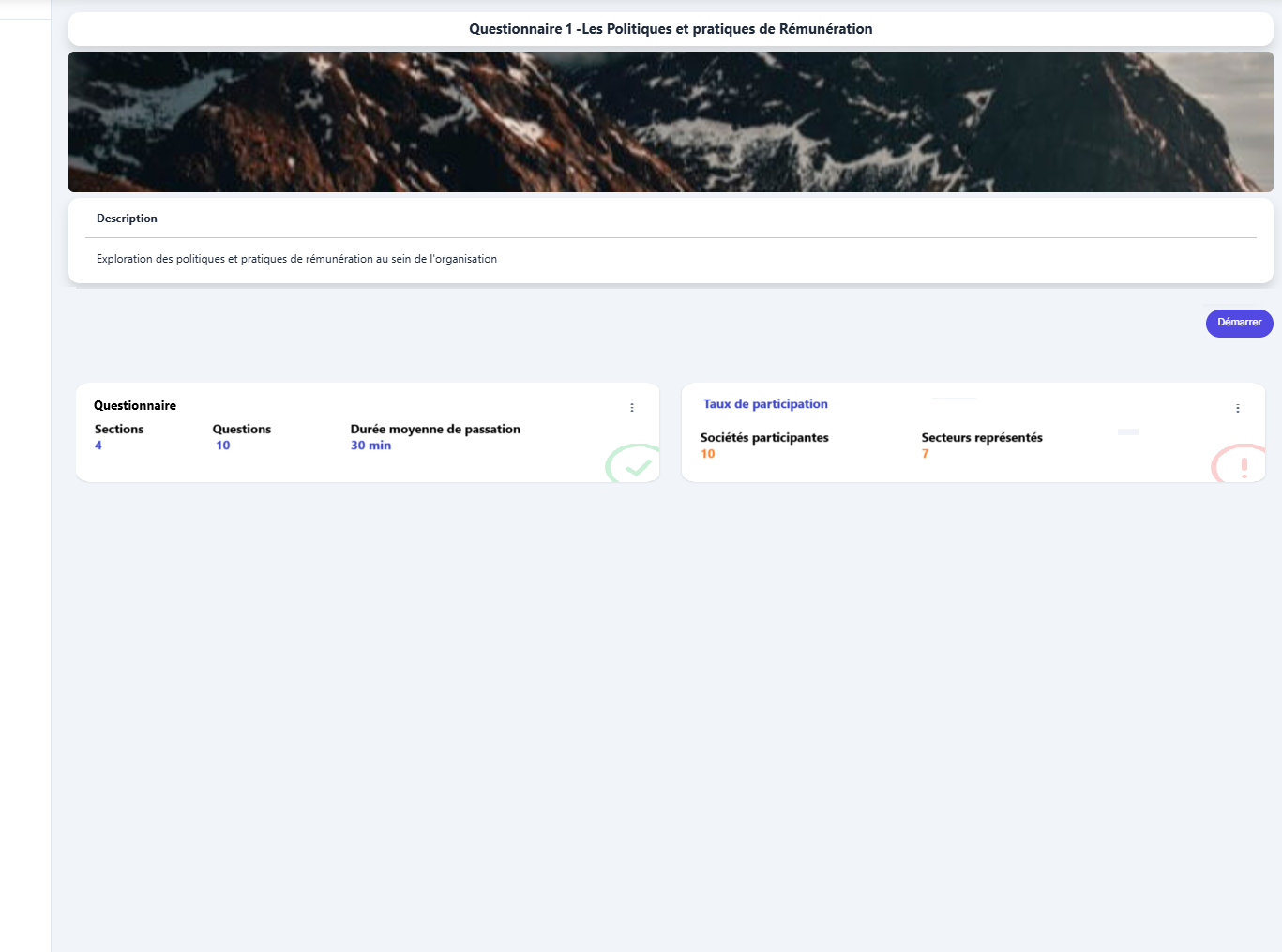Click the Questionnaire card title

(135, 406)
